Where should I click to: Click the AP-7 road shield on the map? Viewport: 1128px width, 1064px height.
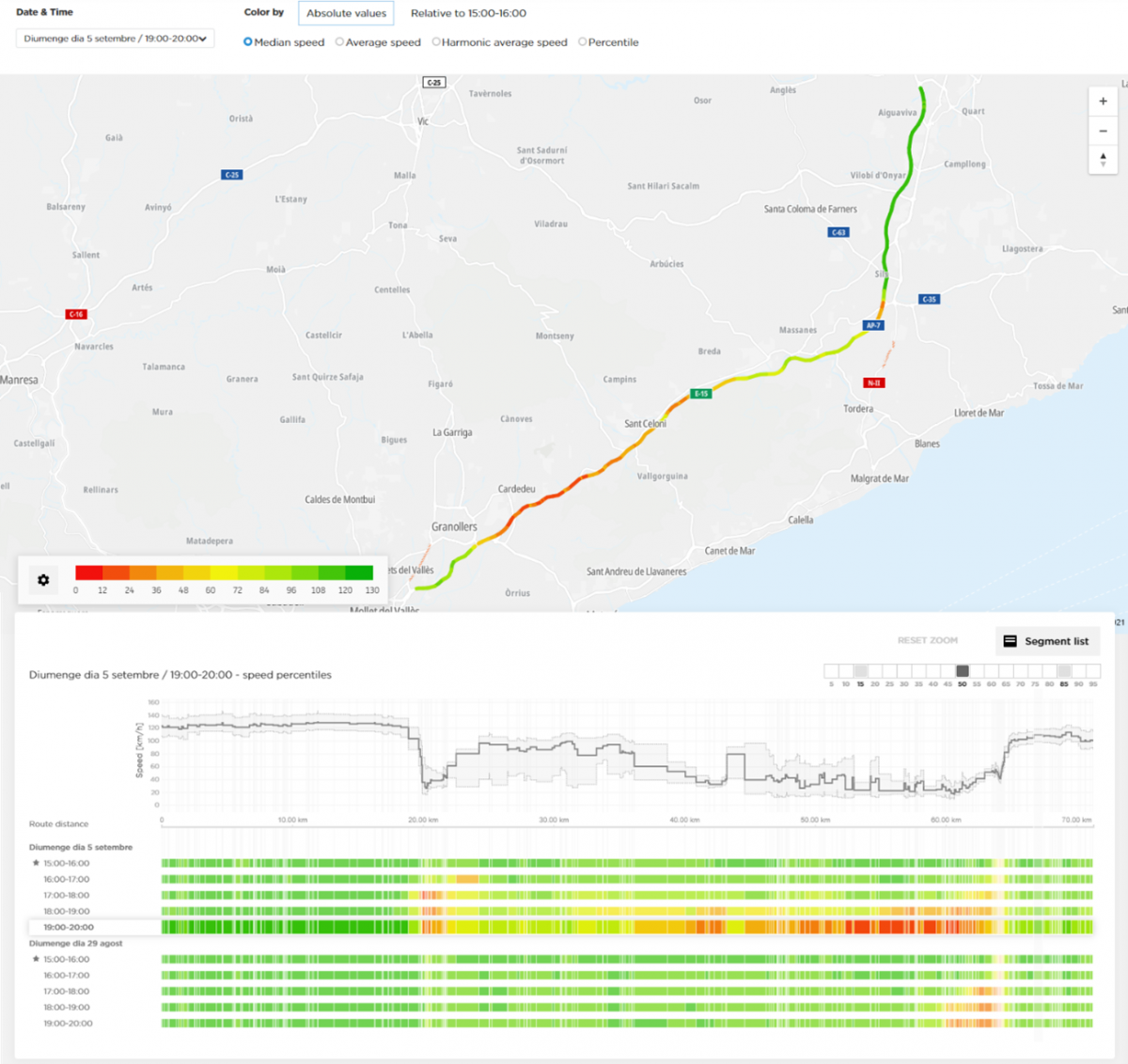click(x=873, y=324)
